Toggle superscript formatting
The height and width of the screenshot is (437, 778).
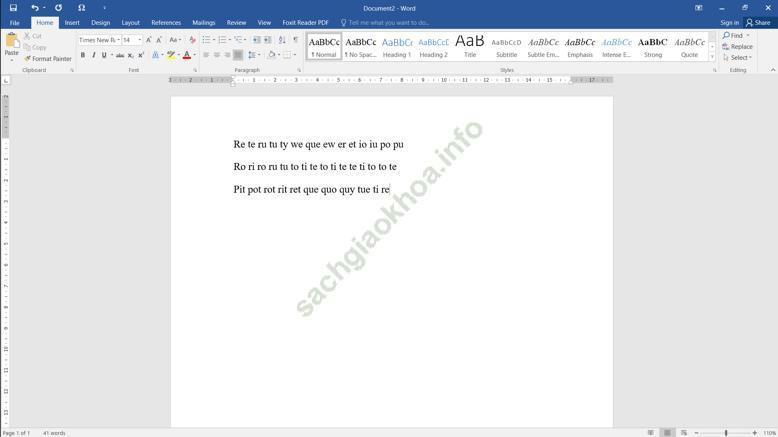tap(141, 55)
